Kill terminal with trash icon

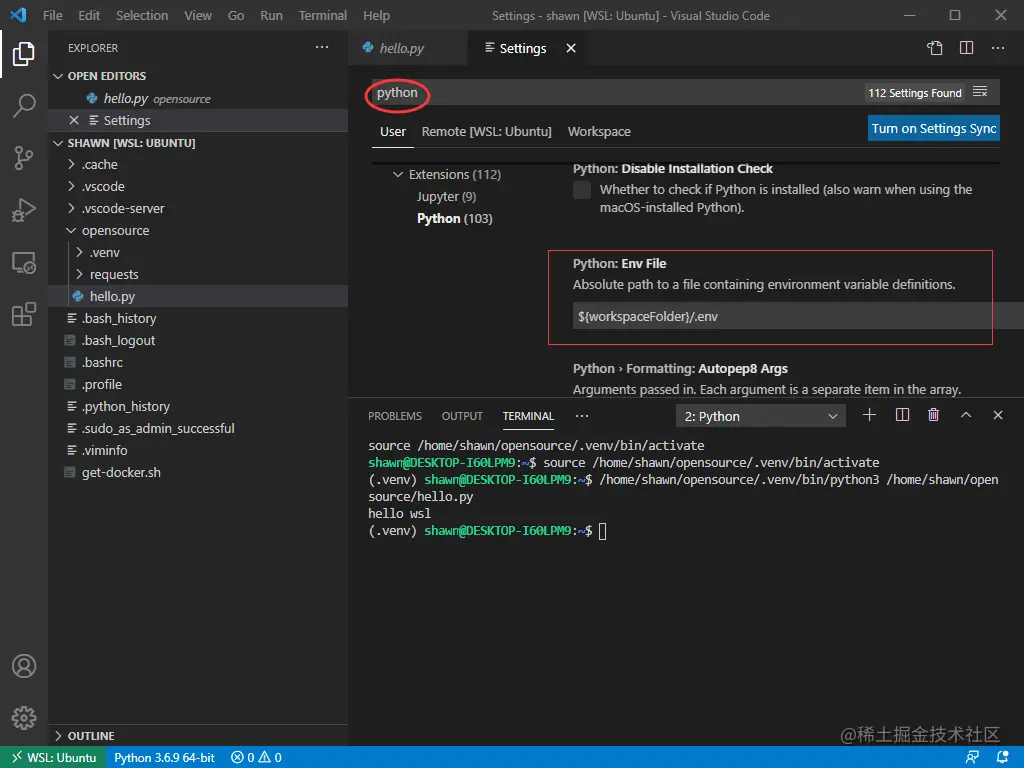coord(934,415)
